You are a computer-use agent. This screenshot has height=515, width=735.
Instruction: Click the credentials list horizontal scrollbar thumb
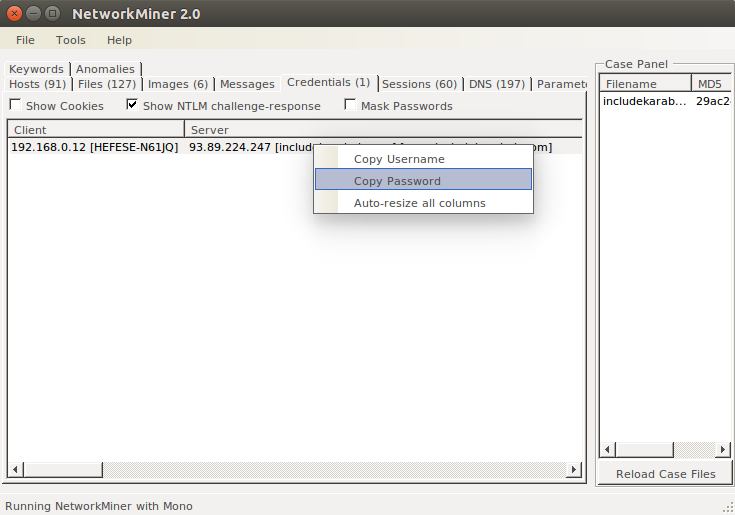click(63, 469)
